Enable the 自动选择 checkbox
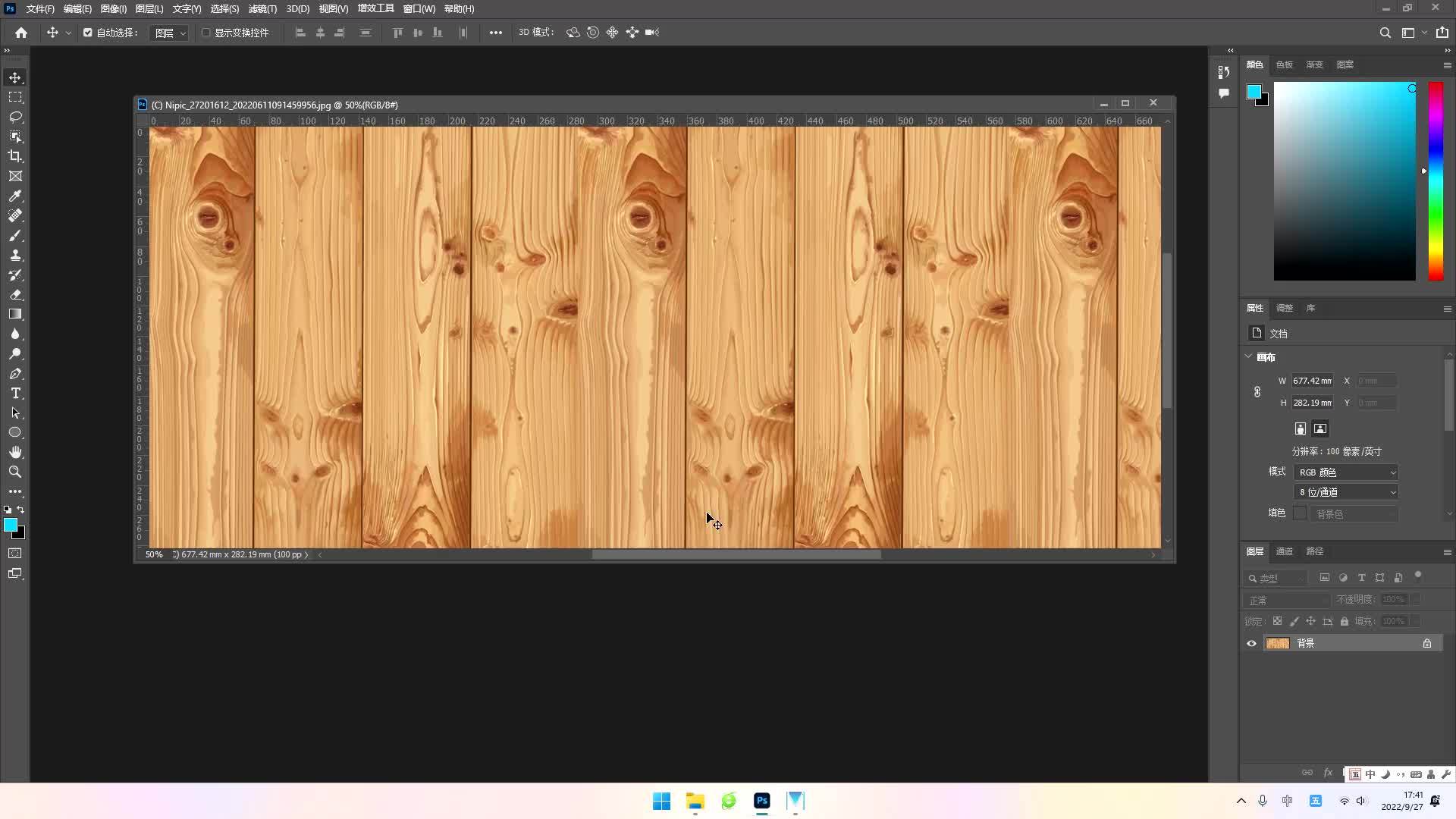 (x=87, y=33)
